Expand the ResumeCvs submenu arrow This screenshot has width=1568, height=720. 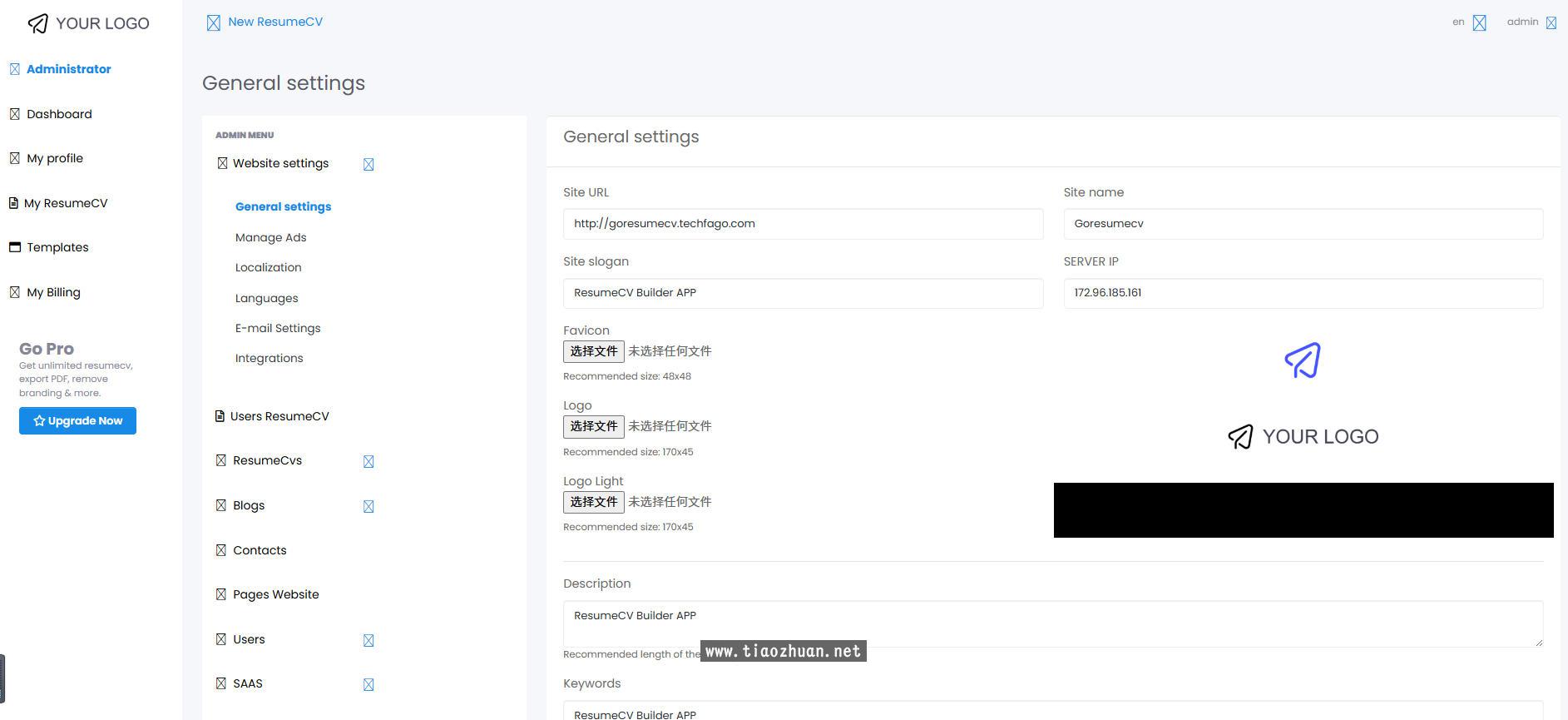click(369, 462)
